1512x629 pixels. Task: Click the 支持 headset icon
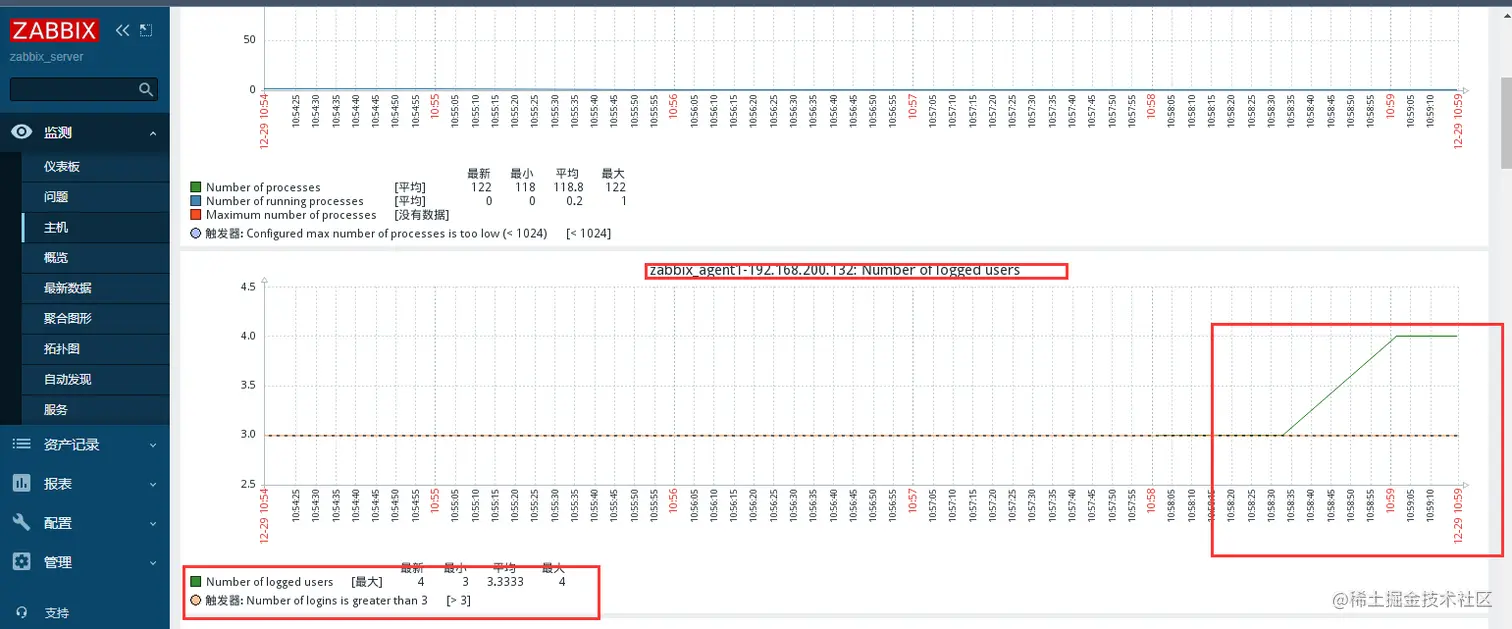(21, 612)
